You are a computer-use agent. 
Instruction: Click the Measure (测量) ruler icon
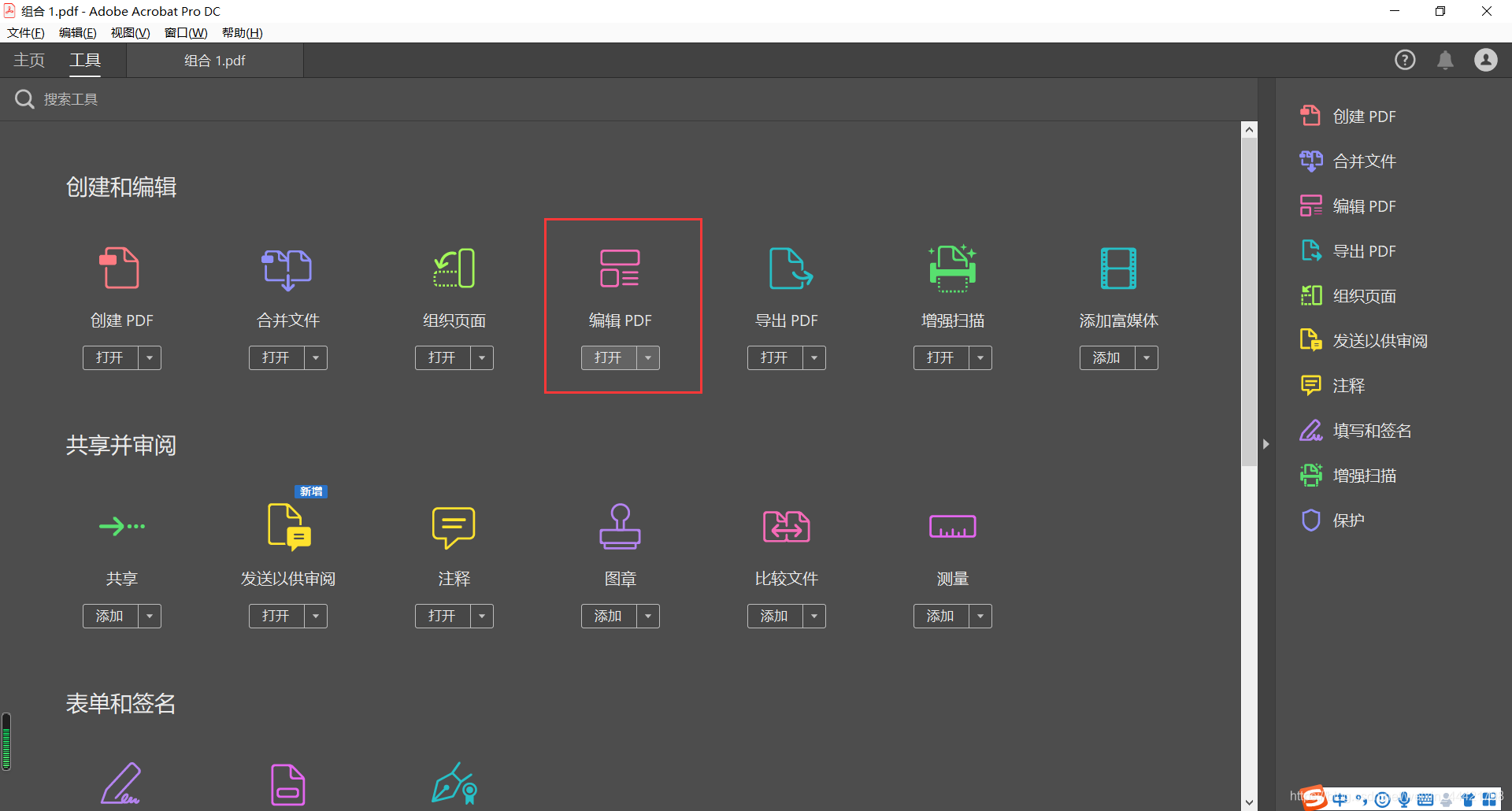click(x=953, y=526)
